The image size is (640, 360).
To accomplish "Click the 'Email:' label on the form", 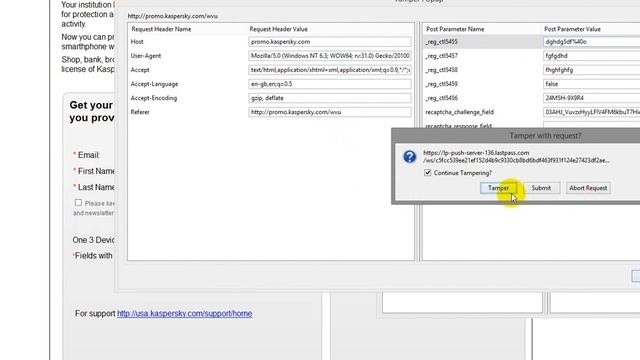I will tap(89, 155).
